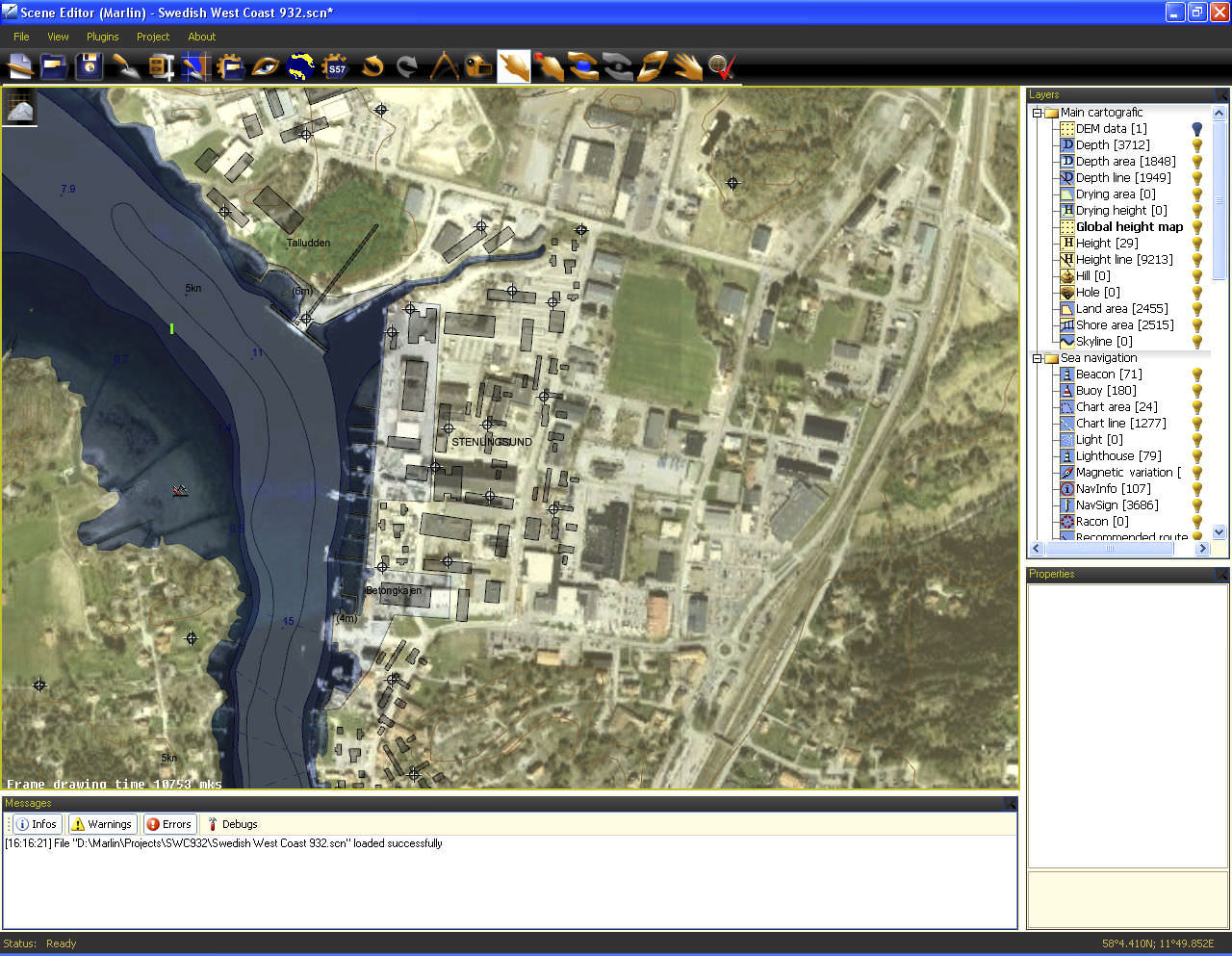The width and height of the screenshot is (1232, 956).
Task: Collapse the Sea navigation tree group
Action: tap(1037, 358)
